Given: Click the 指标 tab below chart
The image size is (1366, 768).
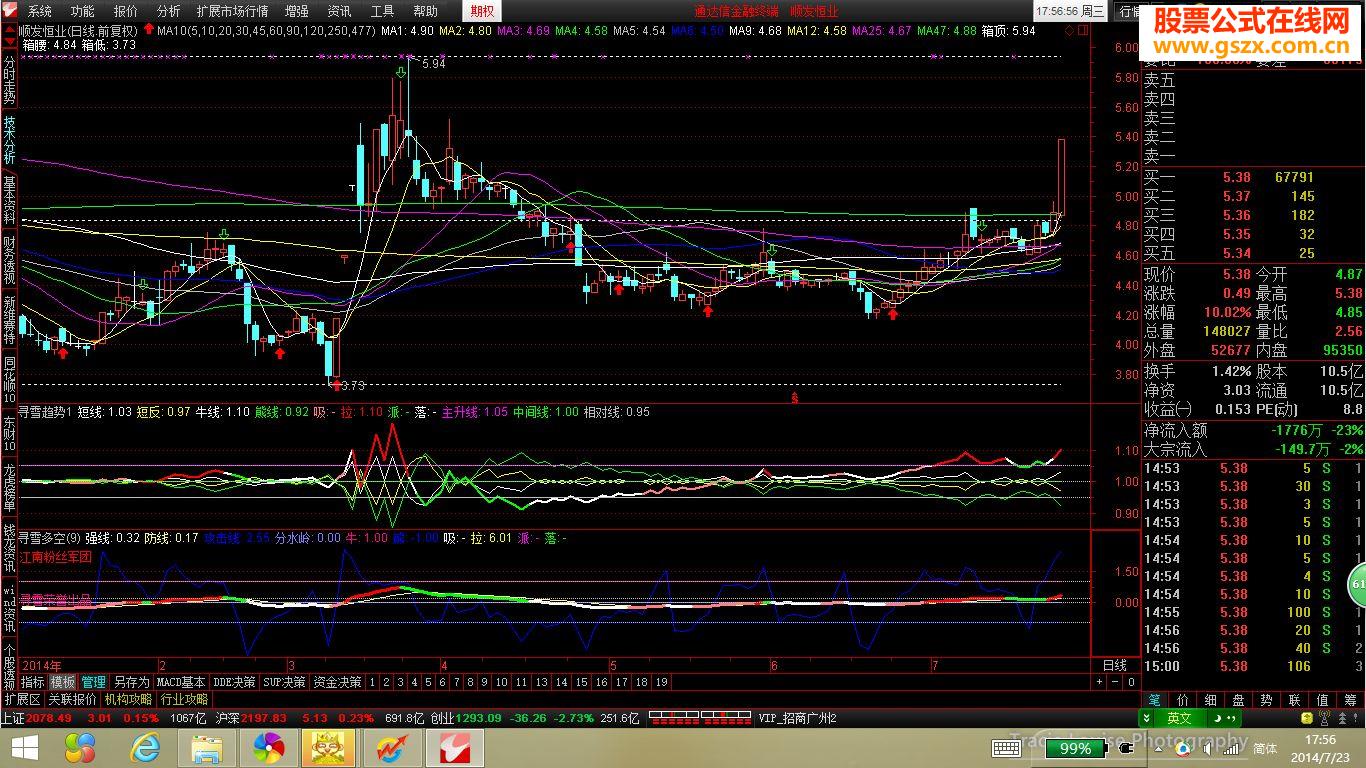Looking at the screenshot, I should (x=32, y=682).
